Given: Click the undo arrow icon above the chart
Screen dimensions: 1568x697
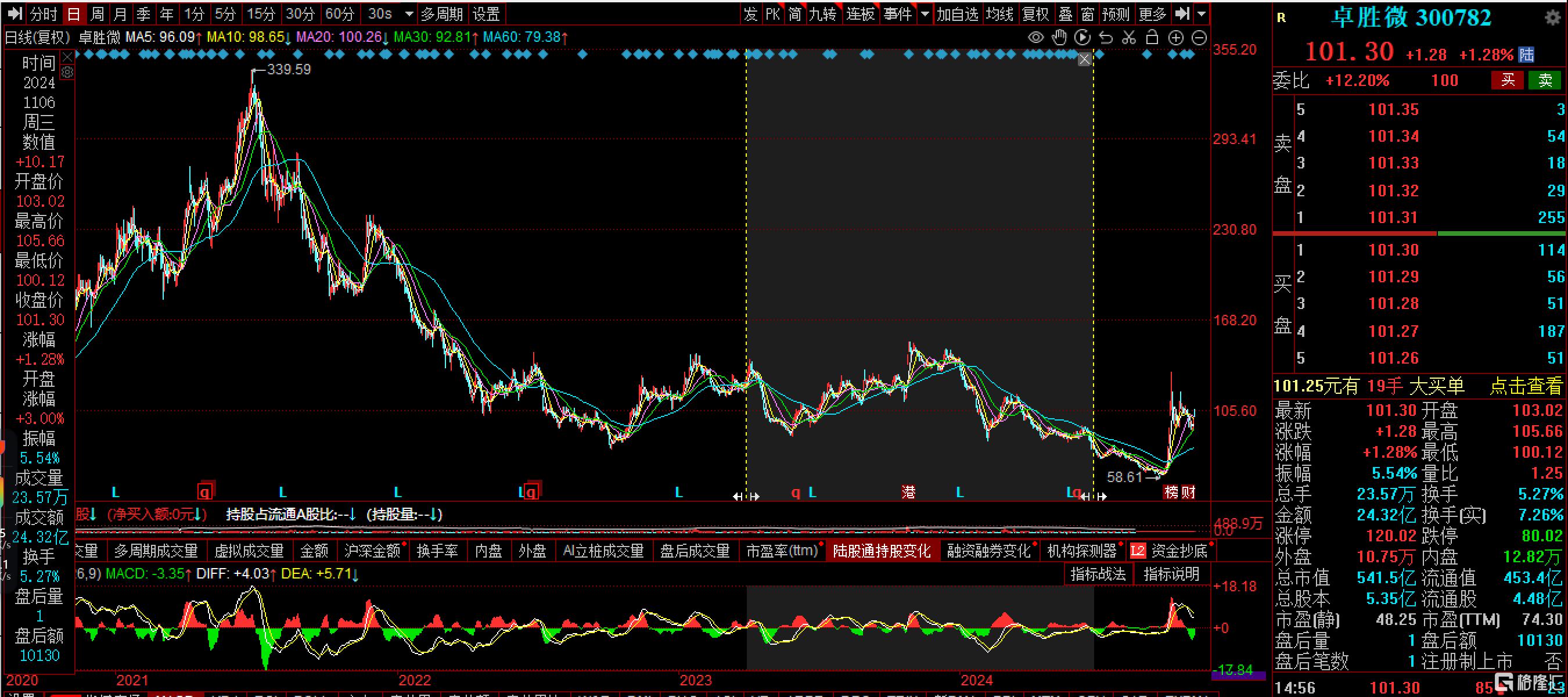Looking at the screenshot, I should (1105, 38).
